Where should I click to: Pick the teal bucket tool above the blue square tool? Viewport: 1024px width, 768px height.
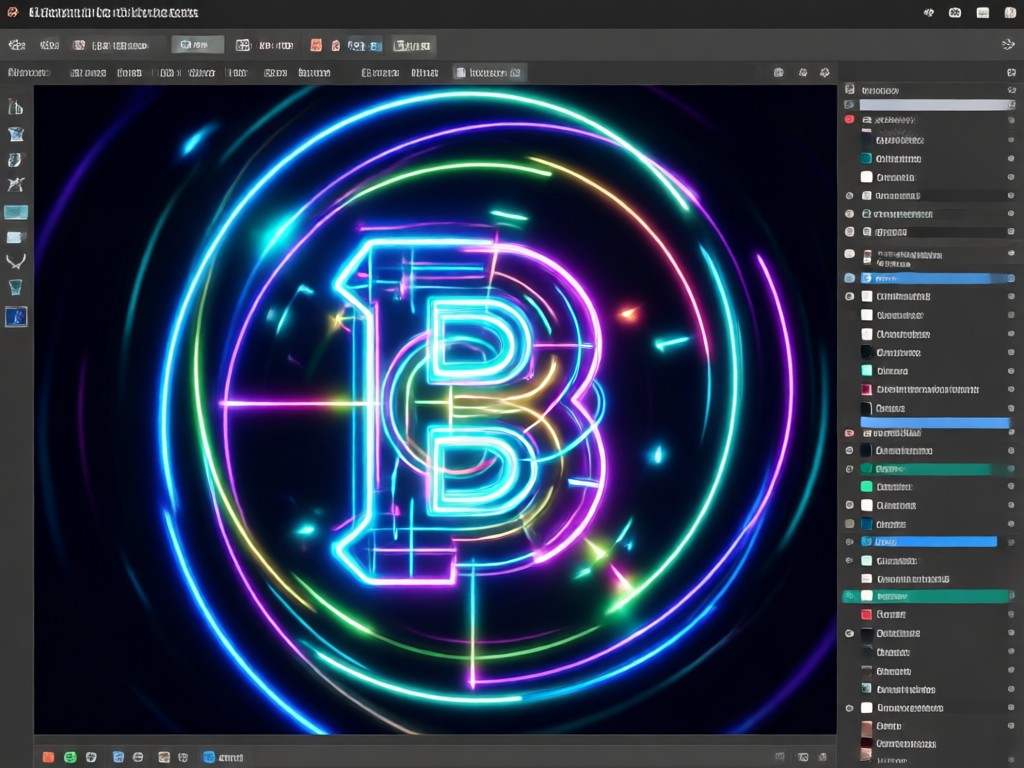point(16,287)
